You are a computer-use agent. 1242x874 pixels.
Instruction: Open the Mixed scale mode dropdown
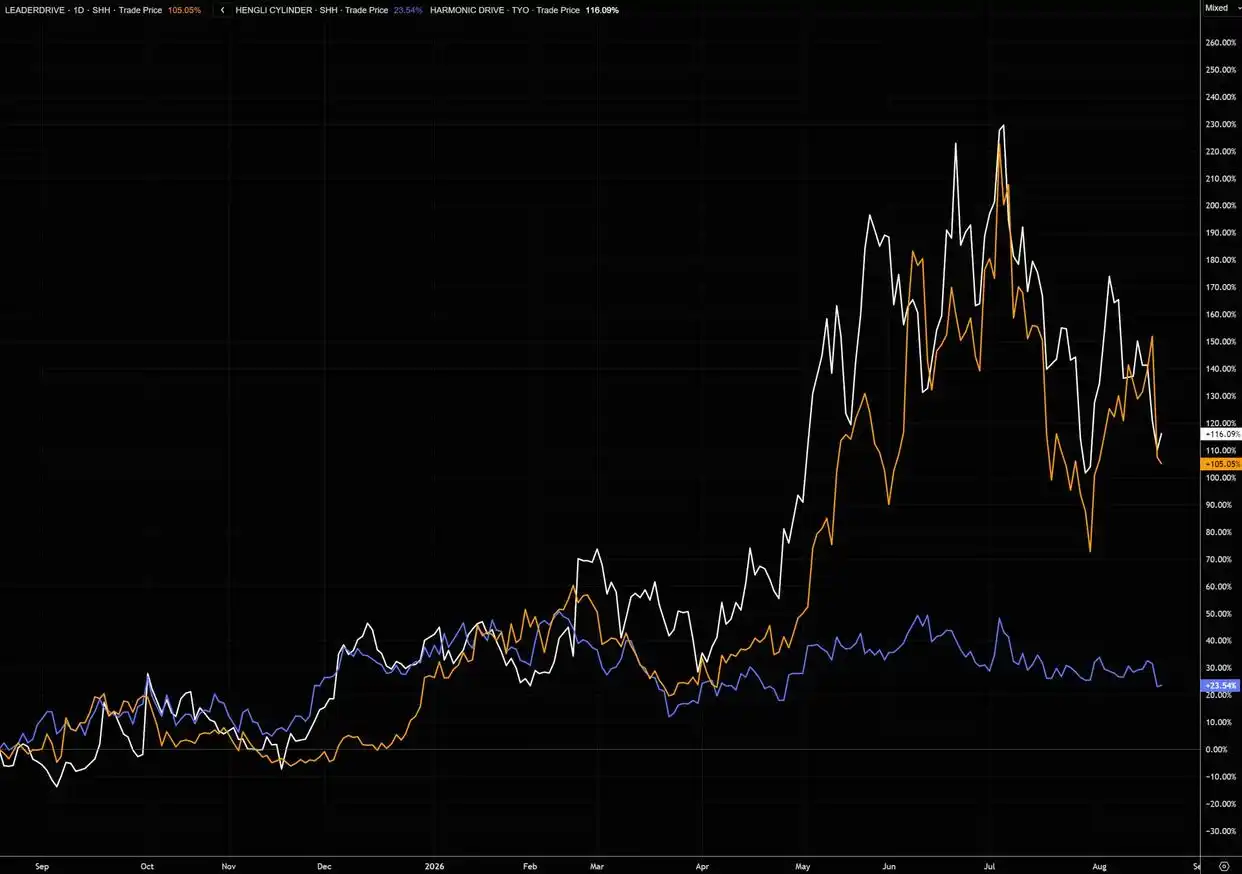click(x=1217, y=8)
